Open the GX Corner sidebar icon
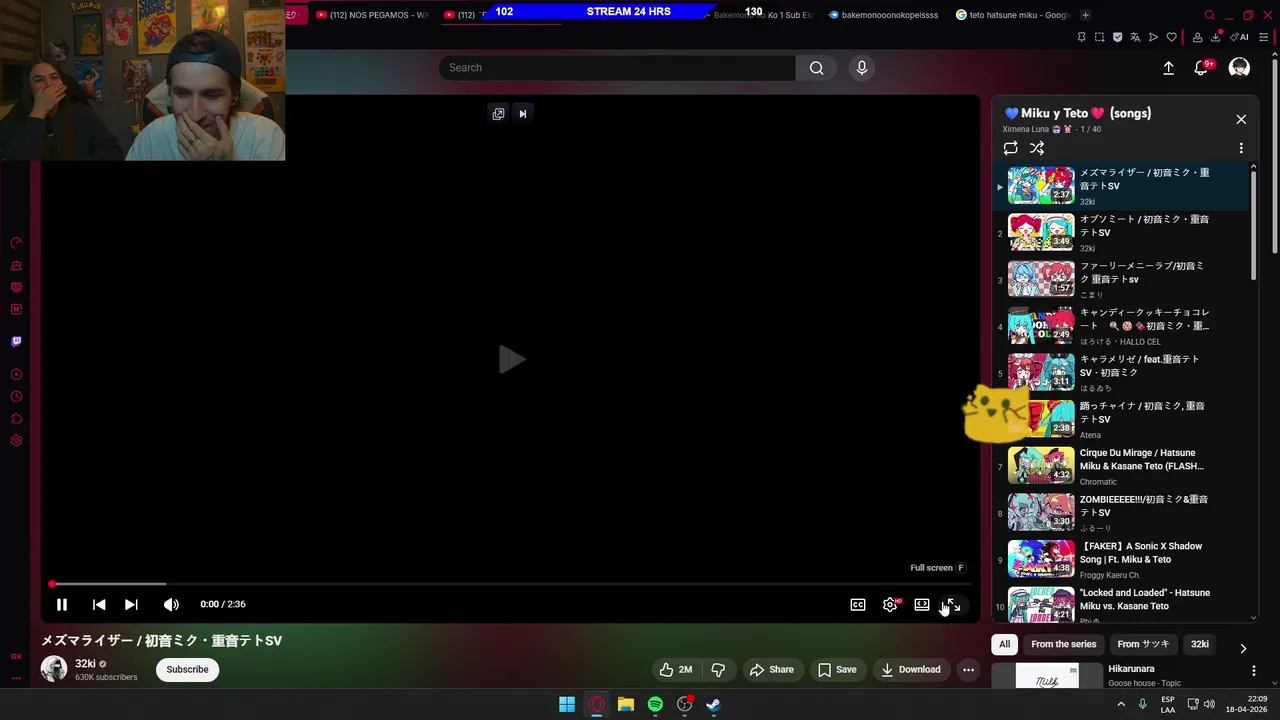1280x720 pixels. (16, 656)
